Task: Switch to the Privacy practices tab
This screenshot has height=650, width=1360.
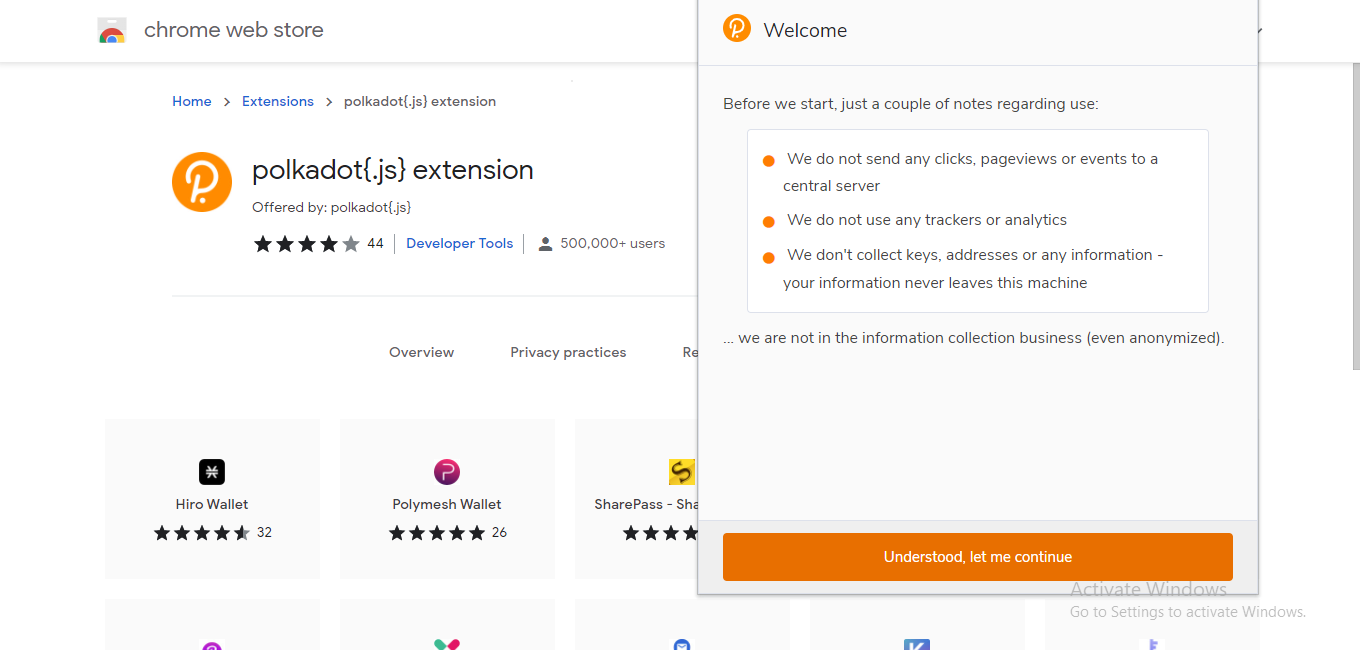Action: pyautogui.click(x=568, y=352)
